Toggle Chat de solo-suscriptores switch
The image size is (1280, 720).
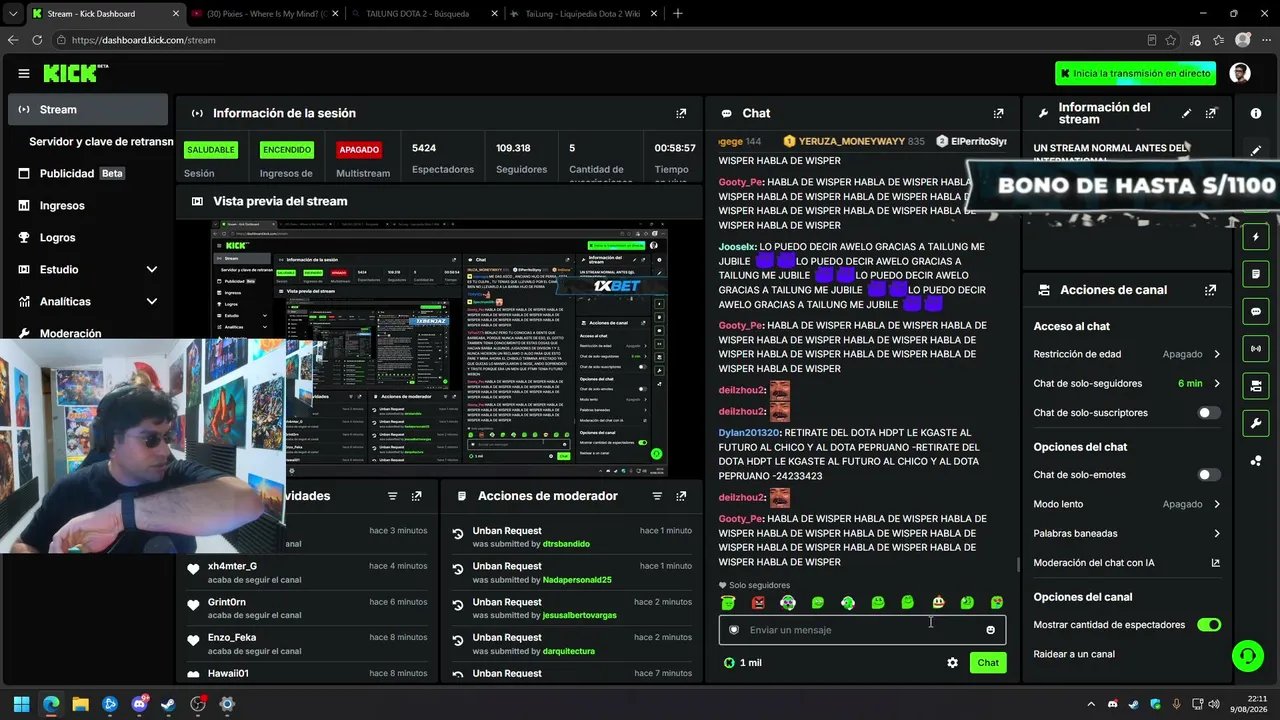coord(1209,413)
